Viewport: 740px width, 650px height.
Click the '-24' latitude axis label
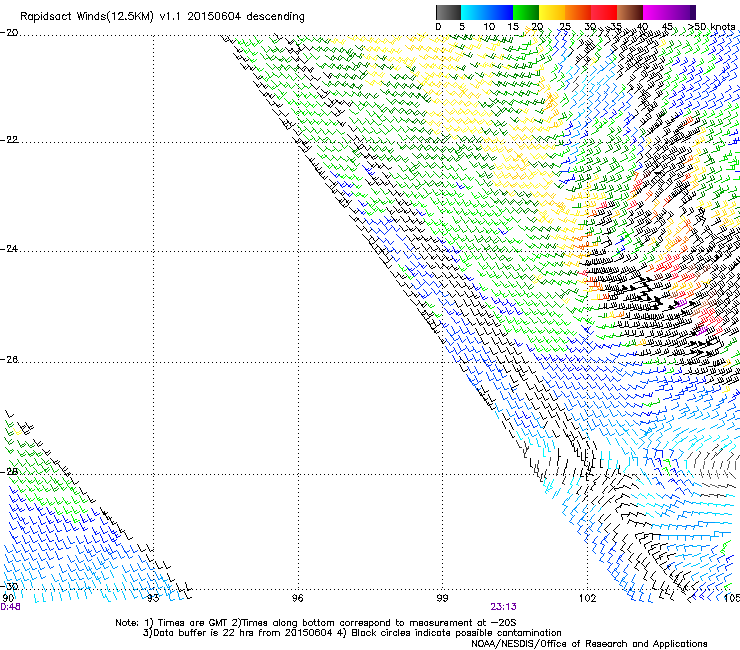[x=9, y=249]
